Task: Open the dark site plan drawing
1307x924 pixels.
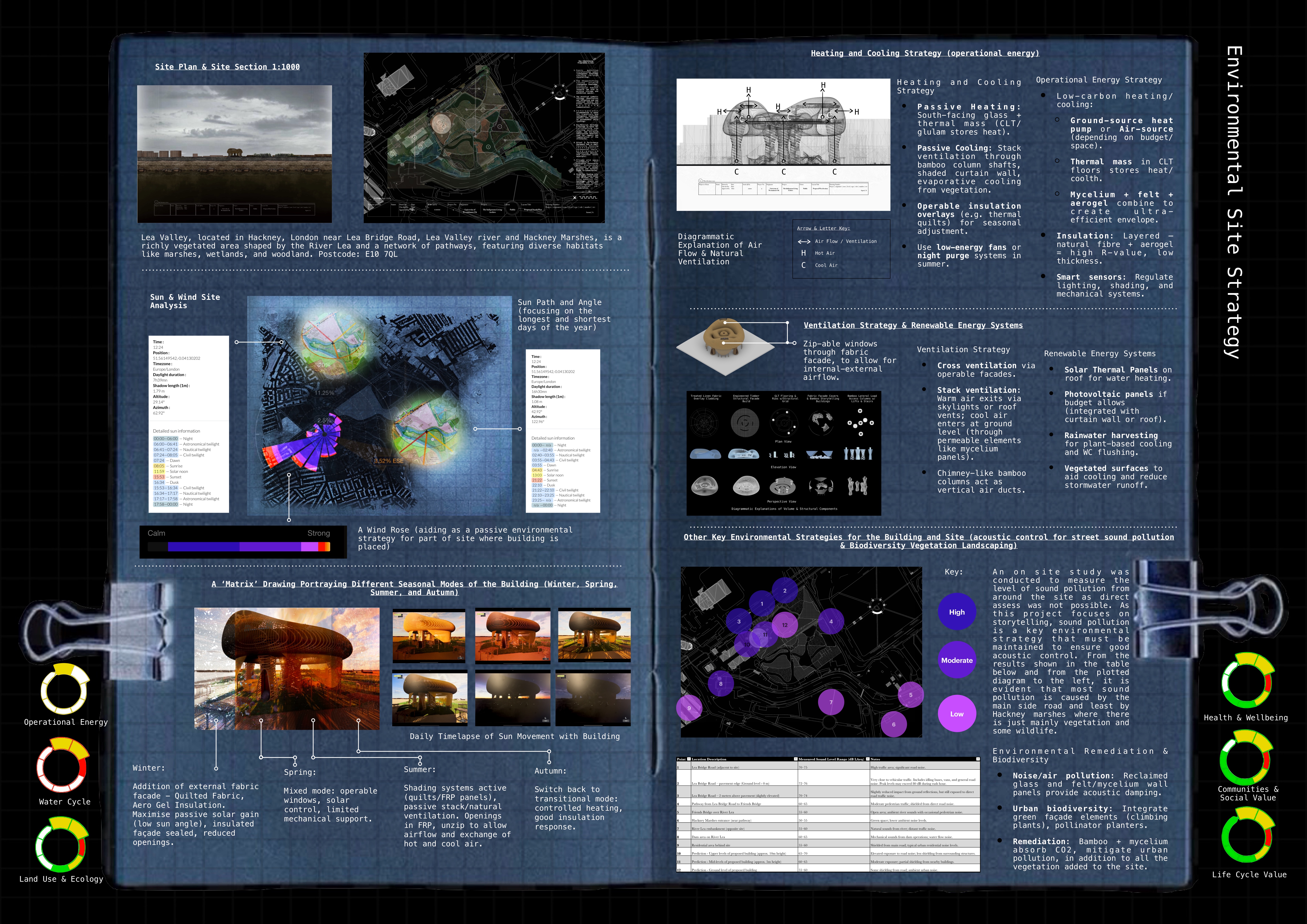Action: click(484, 138)
